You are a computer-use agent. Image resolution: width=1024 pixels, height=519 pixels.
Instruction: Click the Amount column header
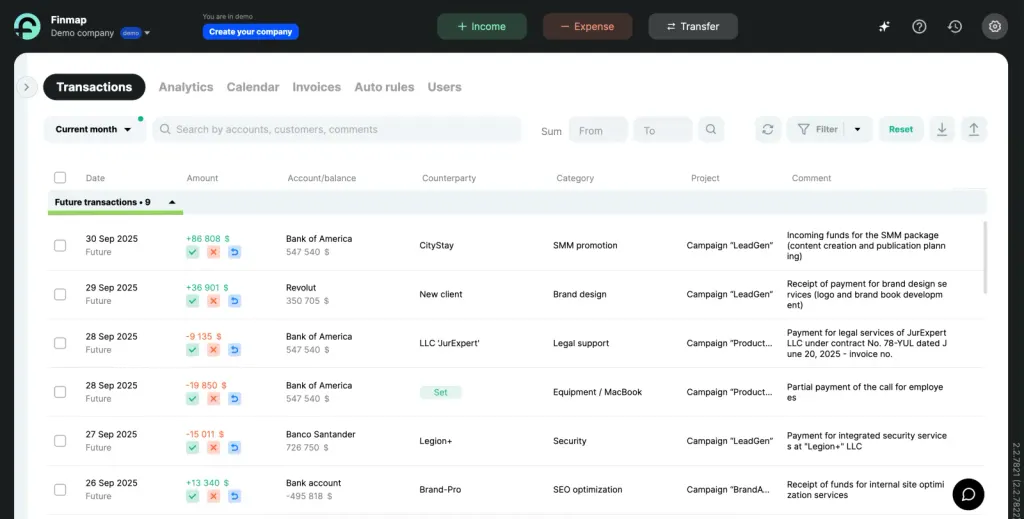[202, 178]
